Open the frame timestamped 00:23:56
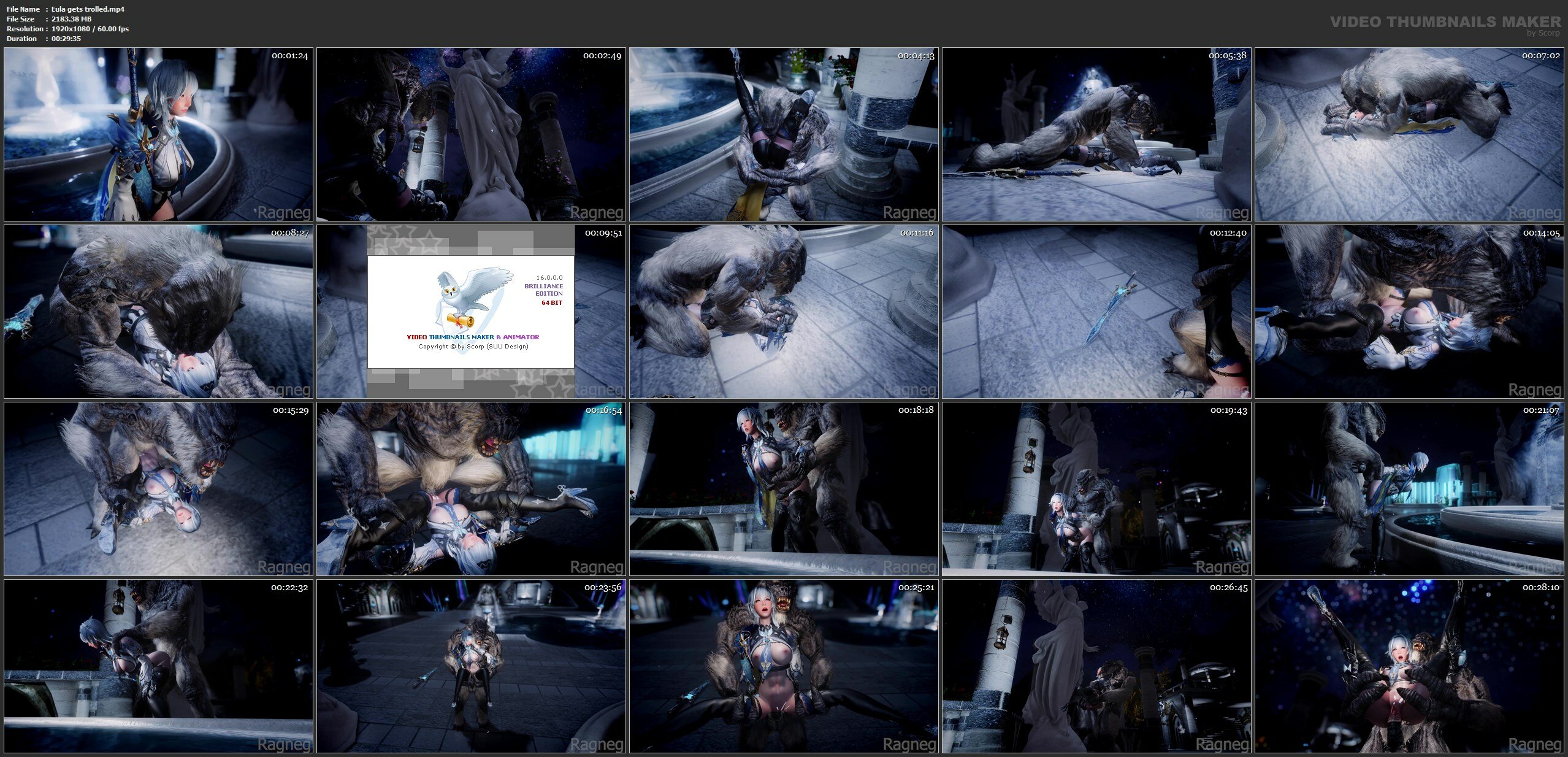The height and width of the screenshot is (757, 1568). (471, 666)
